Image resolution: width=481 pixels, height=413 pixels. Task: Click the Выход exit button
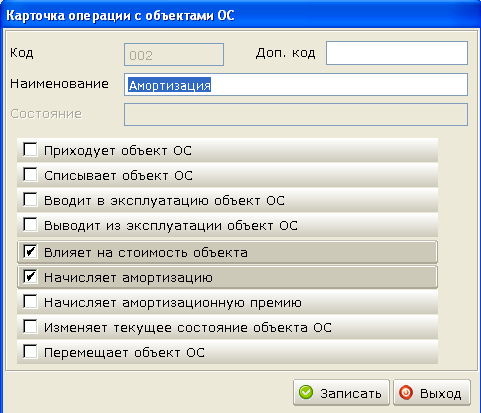(x=432, y=393)
